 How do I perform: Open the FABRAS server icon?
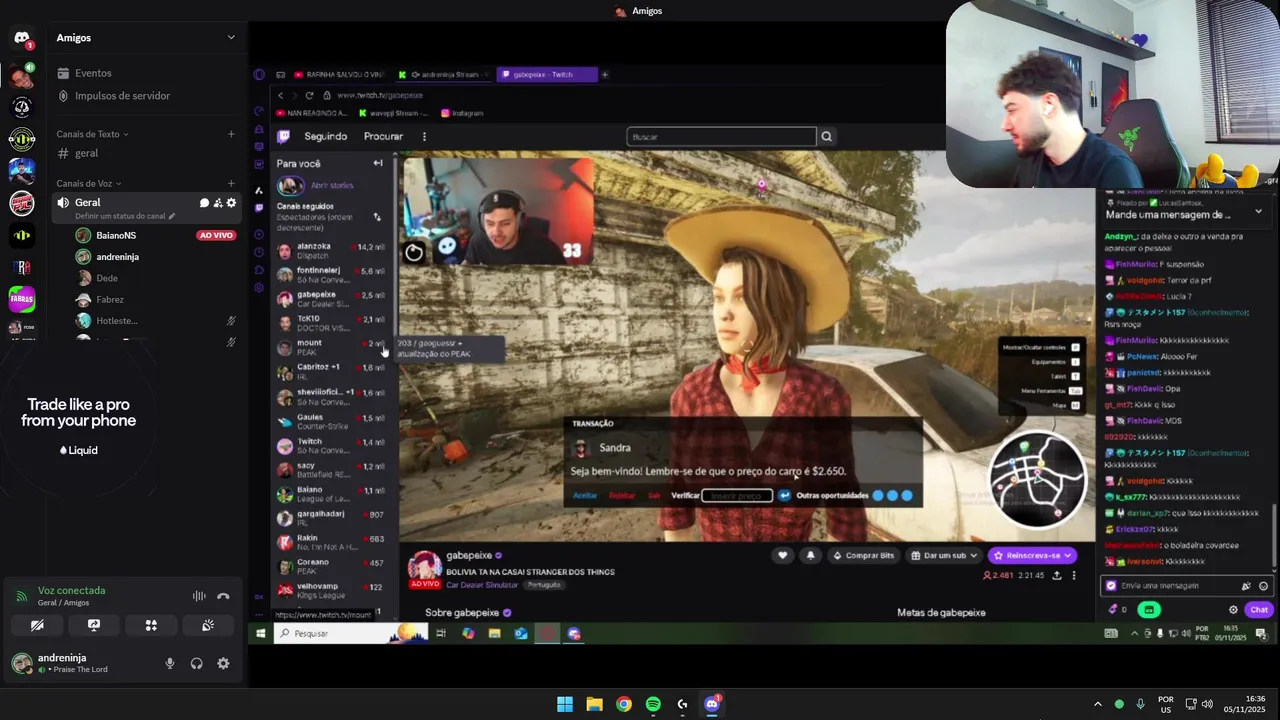click(x=21, y=298)
